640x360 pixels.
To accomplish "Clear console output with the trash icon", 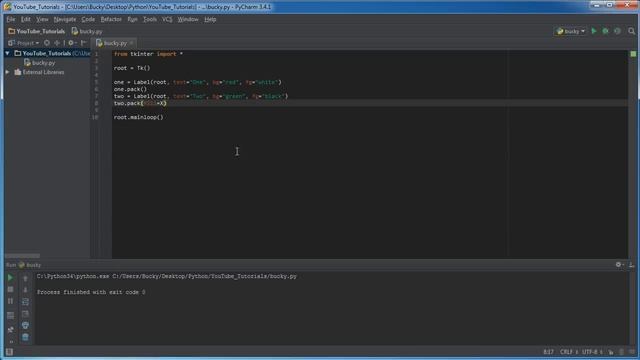I will tap(25, 337).
